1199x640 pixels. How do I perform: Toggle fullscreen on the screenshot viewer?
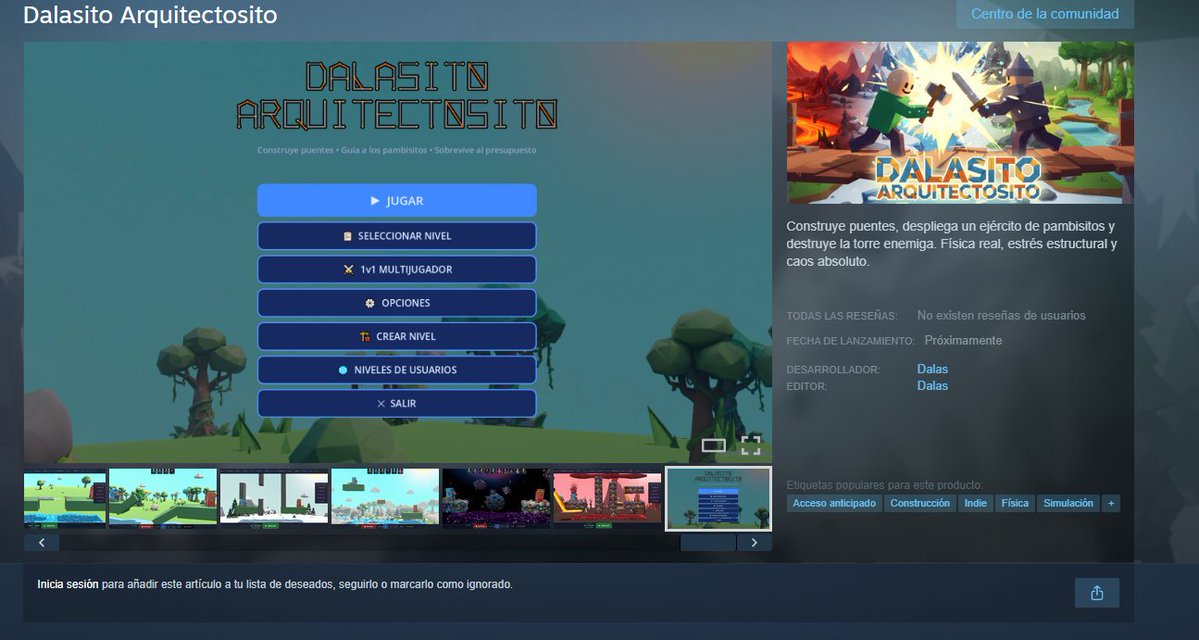[x=751, y=445]
